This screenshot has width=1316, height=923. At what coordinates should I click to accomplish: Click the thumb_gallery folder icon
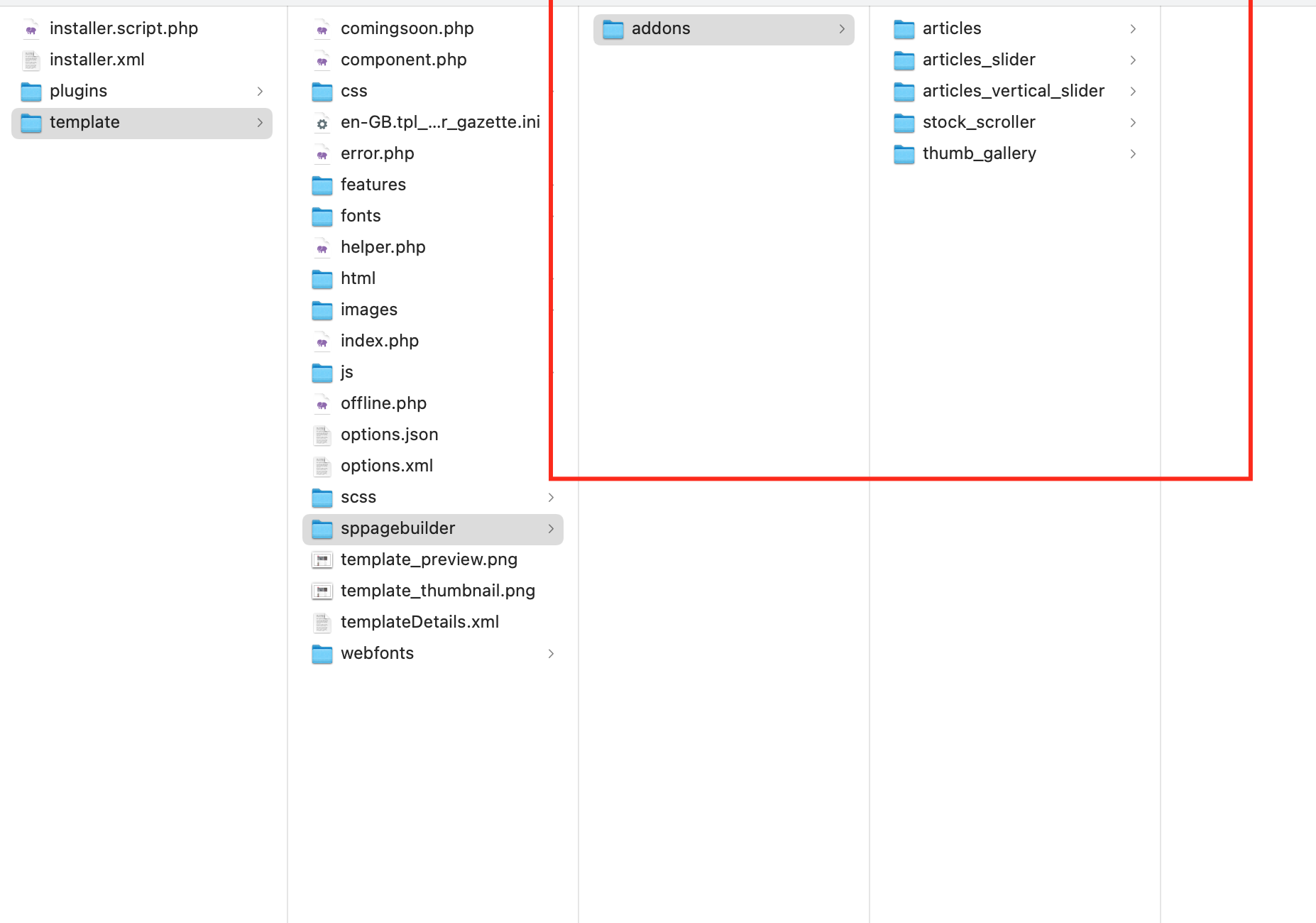[904, 153]
